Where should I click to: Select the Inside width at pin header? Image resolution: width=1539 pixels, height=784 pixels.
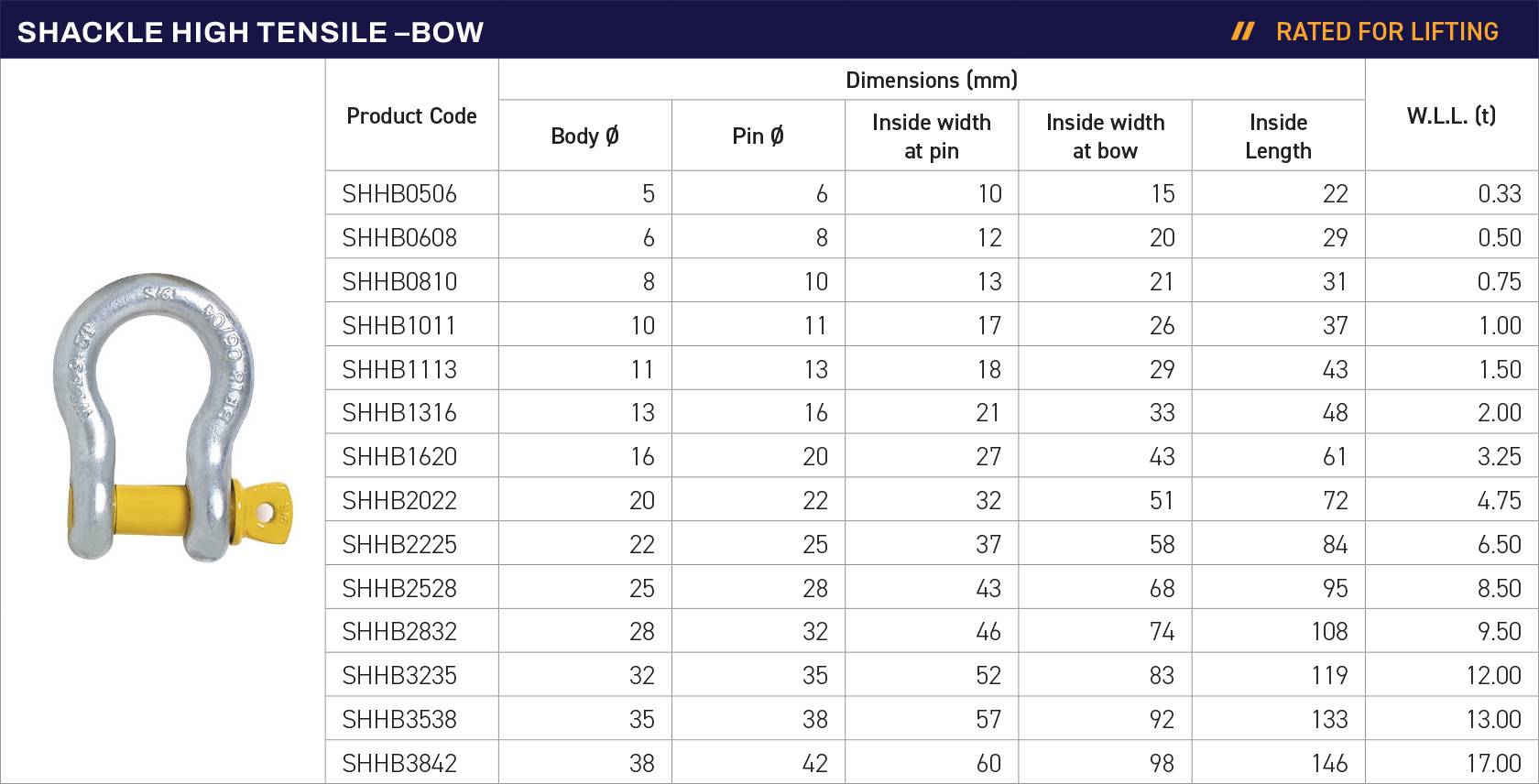(931, 136)
